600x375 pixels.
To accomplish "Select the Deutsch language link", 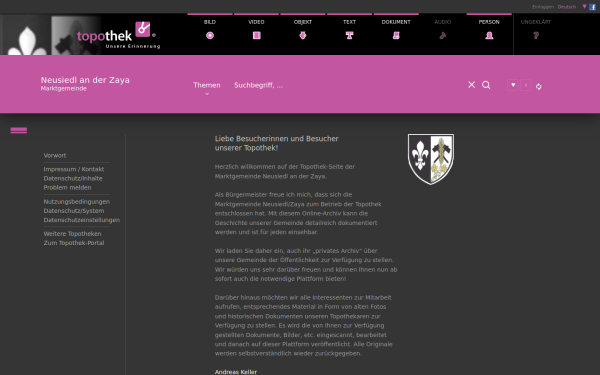I will click(x=567, y=7).
